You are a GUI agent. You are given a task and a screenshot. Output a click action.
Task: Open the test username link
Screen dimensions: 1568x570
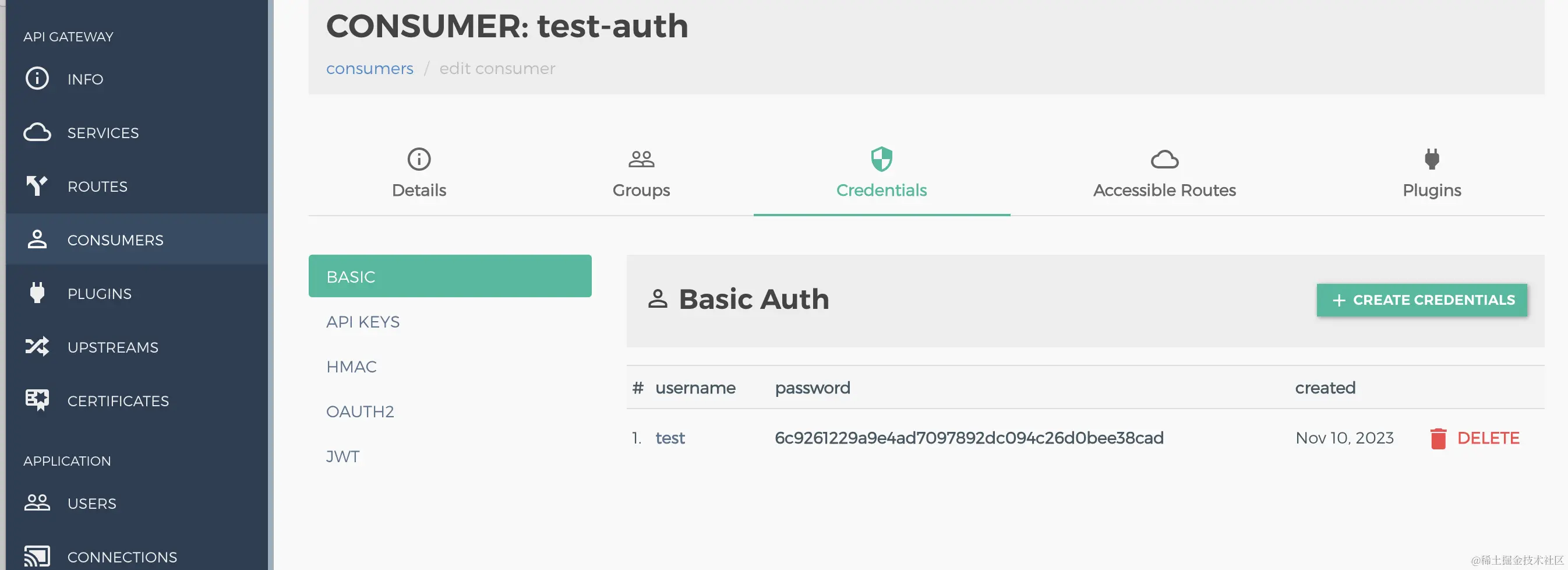(x=670, y=438)
